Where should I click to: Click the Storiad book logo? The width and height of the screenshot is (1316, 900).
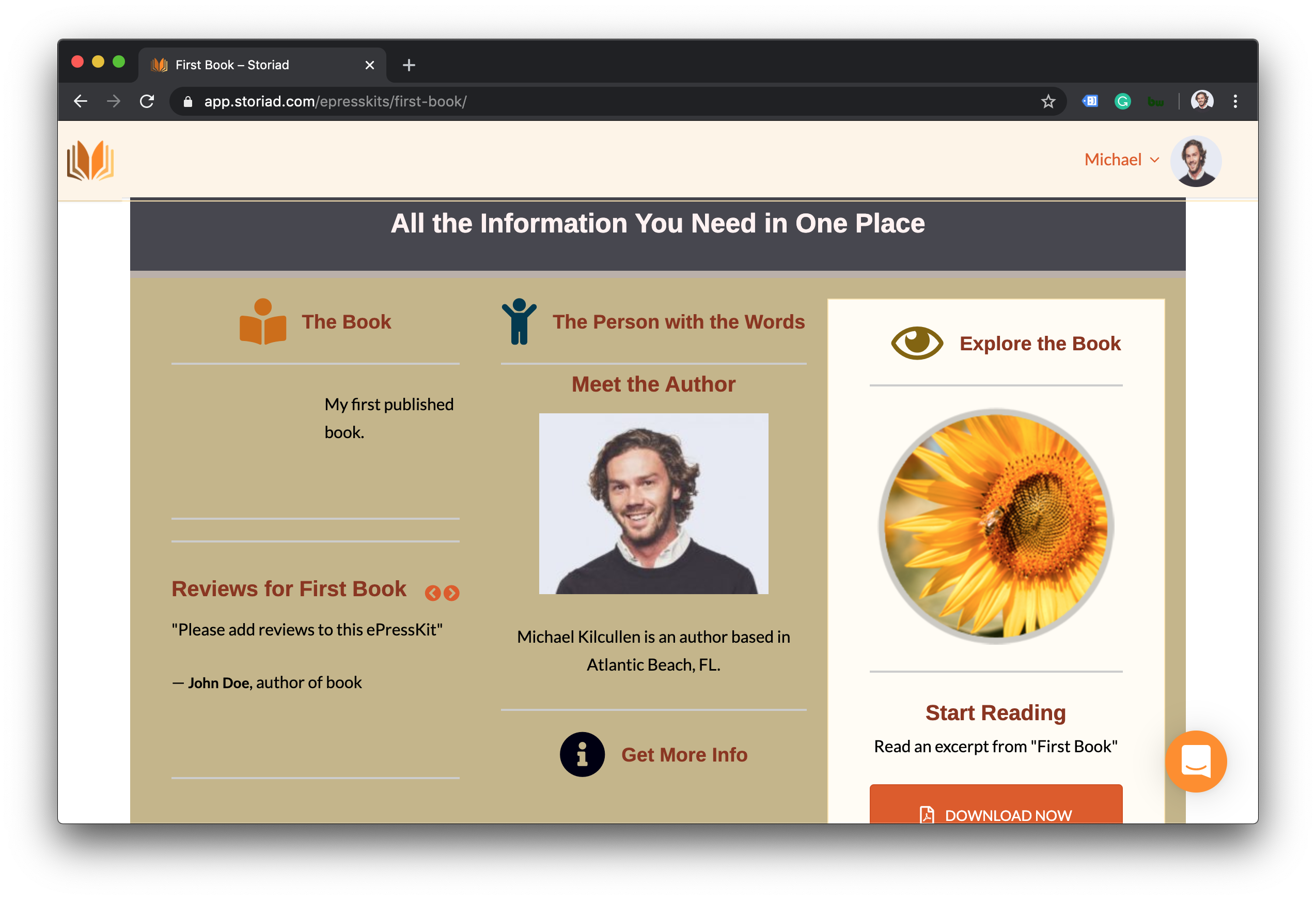pos(90,161)
